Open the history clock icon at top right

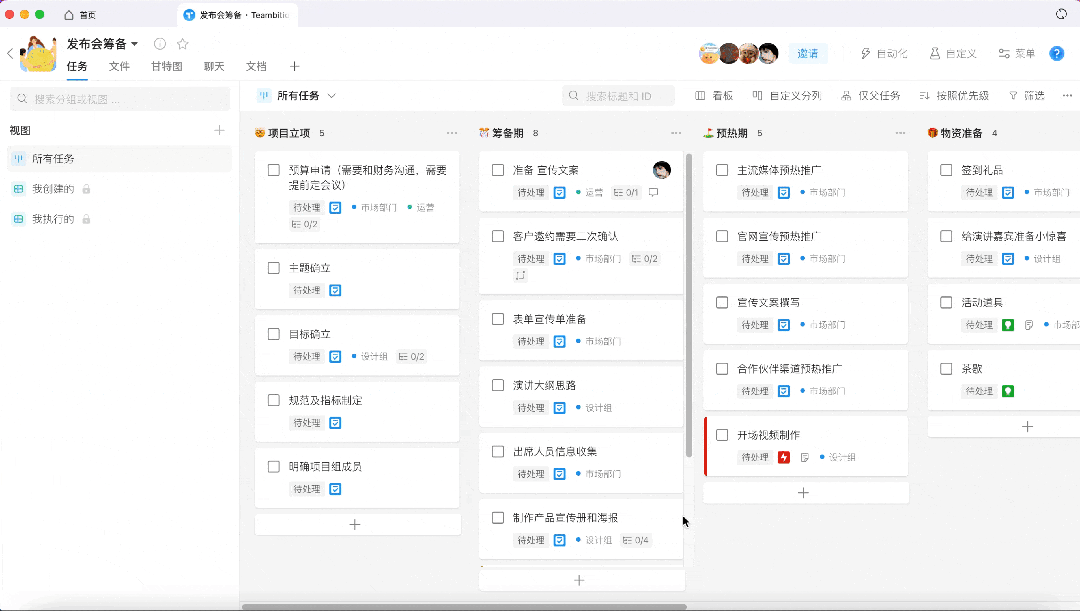click(1061, 14)
